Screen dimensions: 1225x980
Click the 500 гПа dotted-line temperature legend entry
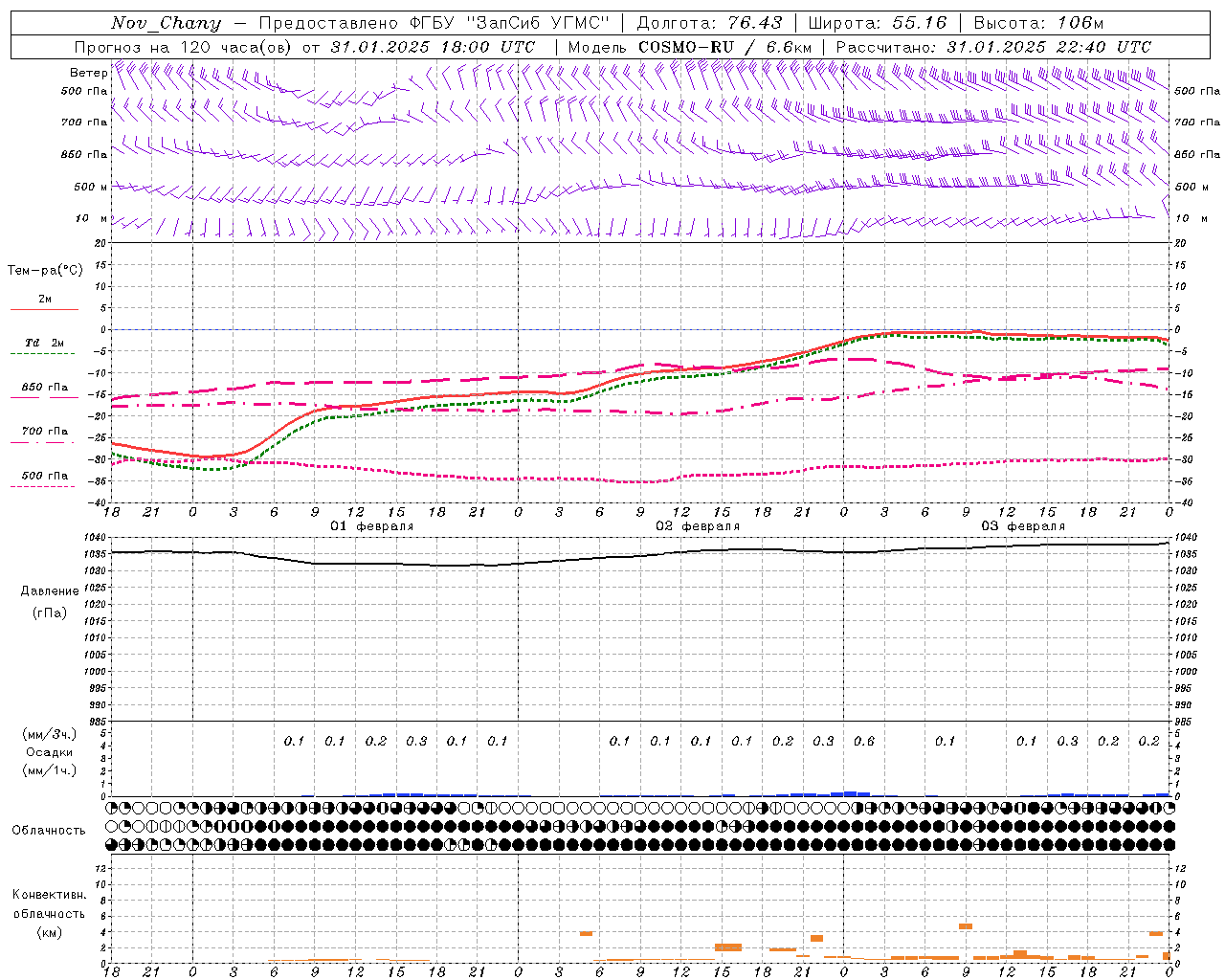click(45, 476)
